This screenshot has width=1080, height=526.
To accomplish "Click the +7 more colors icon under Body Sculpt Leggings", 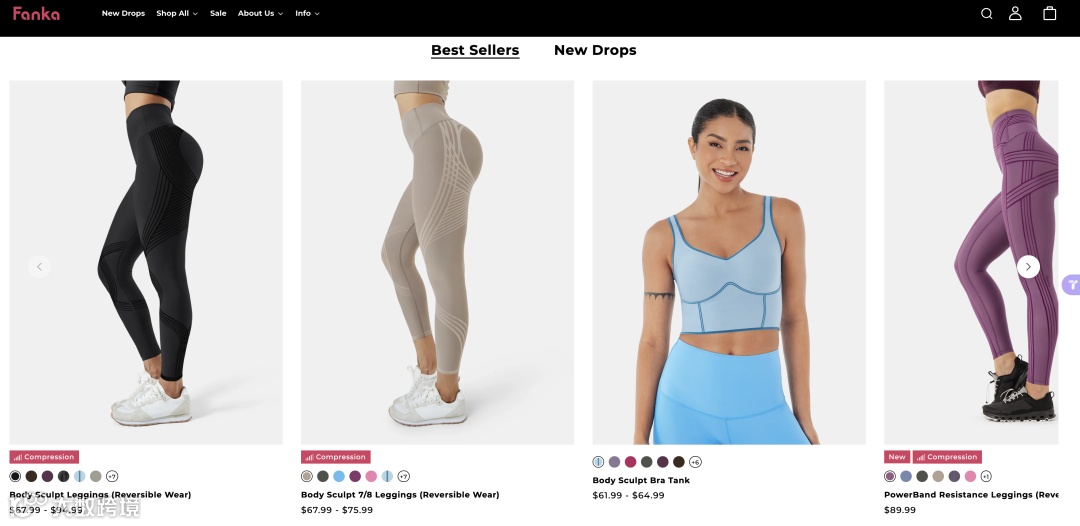I will pyautogui.click(x=112, y=476).
